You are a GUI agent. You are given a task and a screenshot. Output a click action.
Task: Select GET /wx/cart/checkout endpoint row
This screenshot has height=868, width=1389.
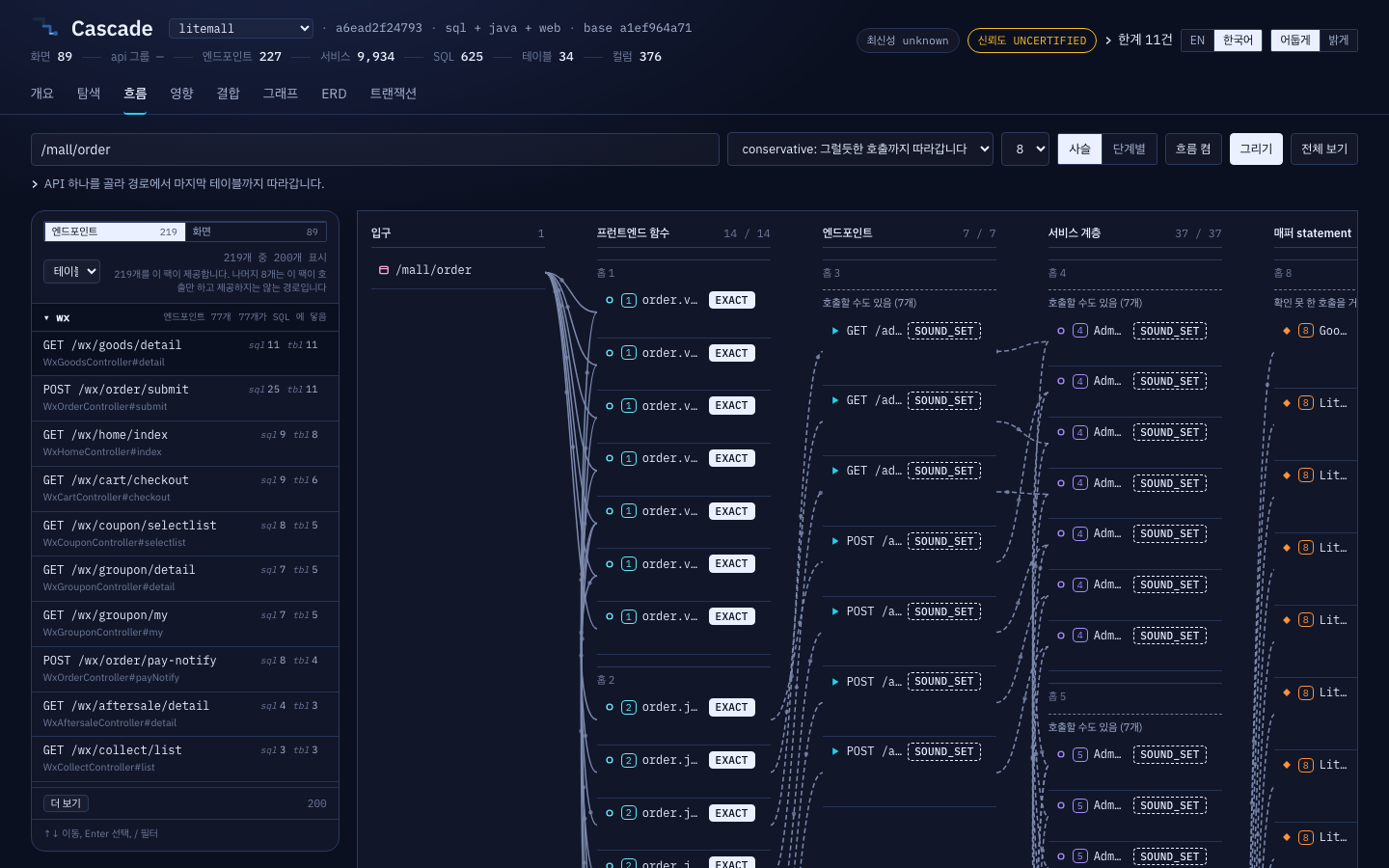point(185,488)
